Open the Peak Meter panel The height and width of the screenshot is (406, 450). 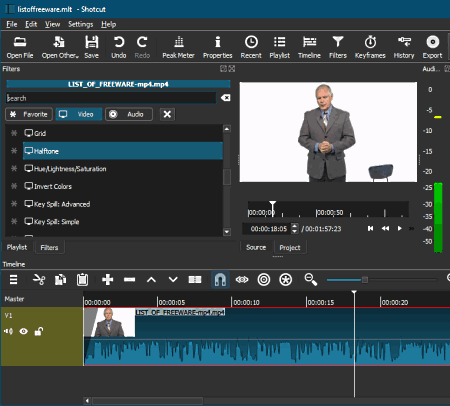pyautogui.click(x=178, y=47)
